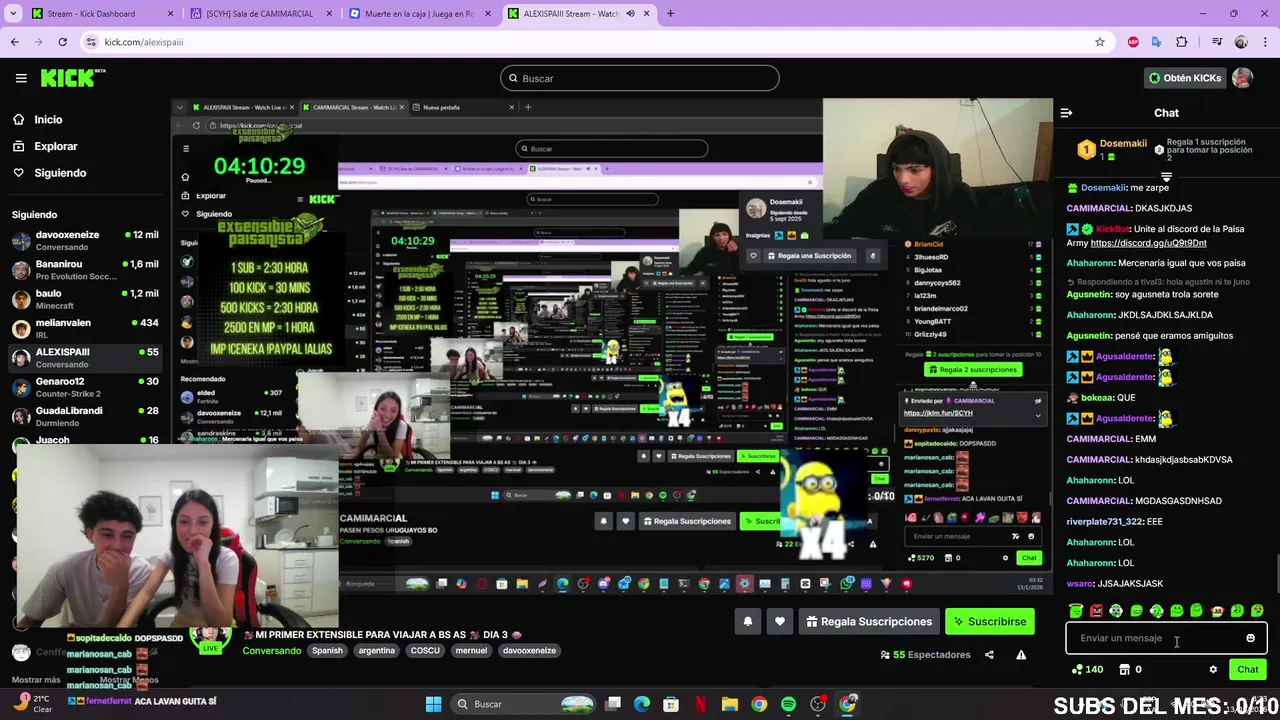1280x720 pixels.
Task: Bookmark this page with star icon
Action: (1100, 42)
